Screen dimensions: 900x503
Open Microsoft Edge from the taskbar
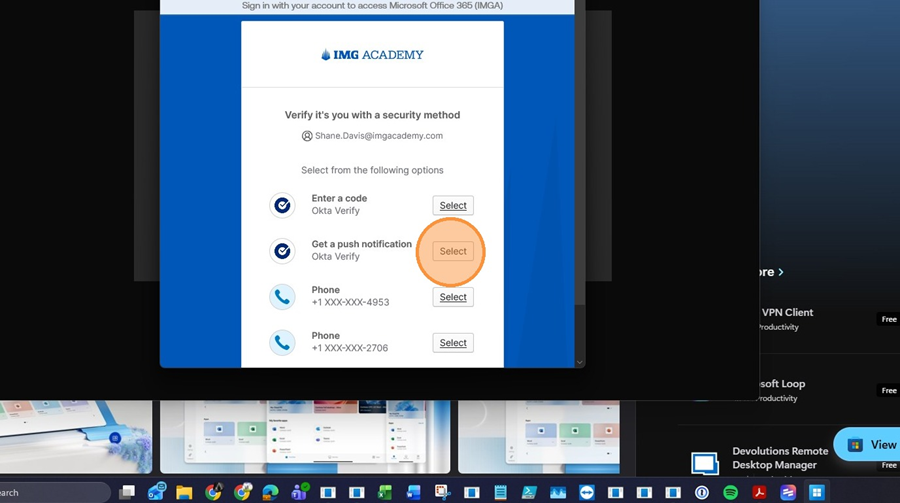tap(270, 492)
